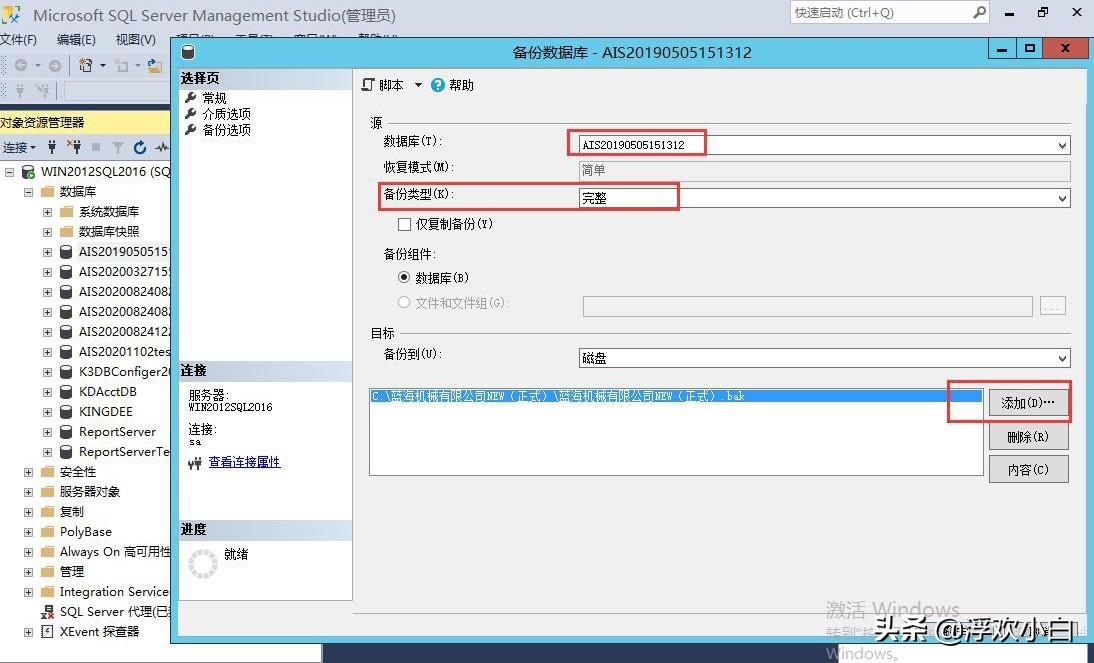
Task: Click the 恢复模式 field showing 简单
Action: click(x=825, y=170)
